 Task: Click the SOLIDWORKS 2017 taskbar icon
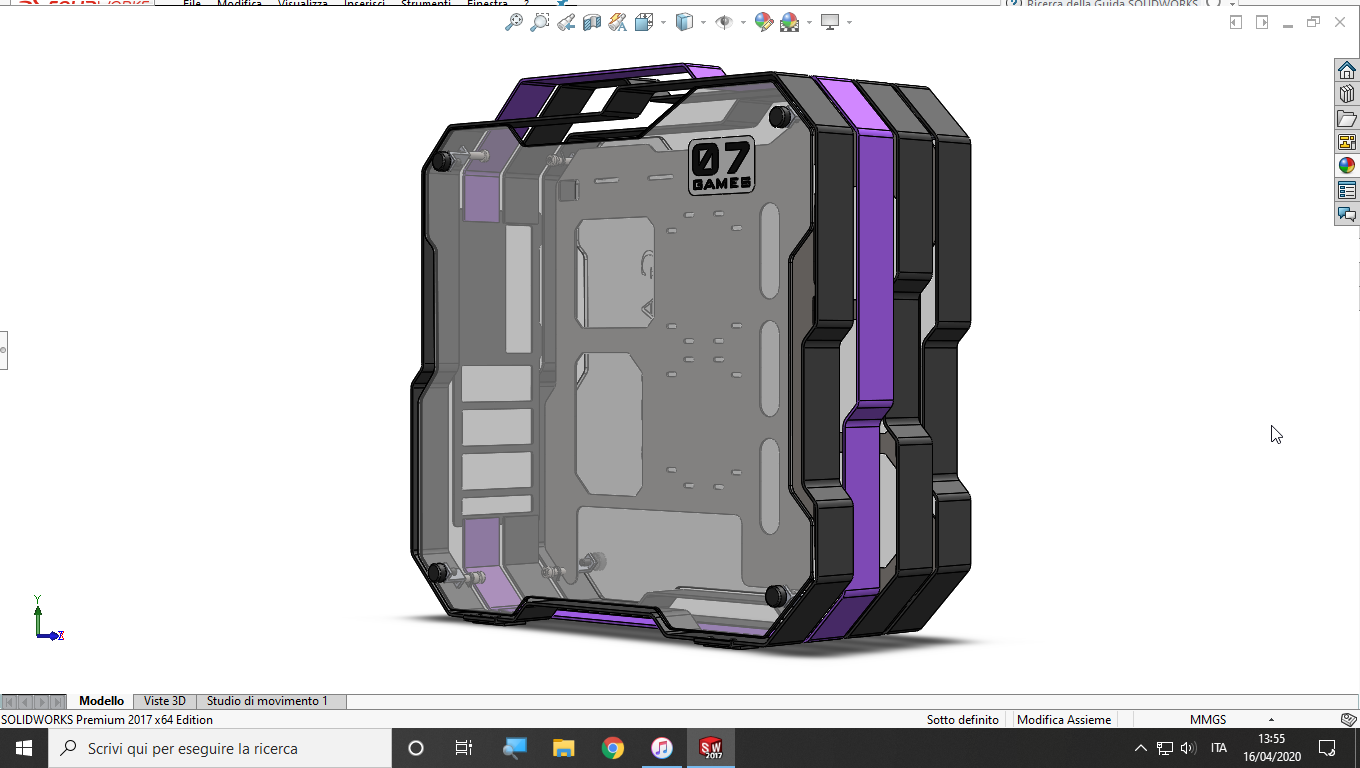point(711,748)
